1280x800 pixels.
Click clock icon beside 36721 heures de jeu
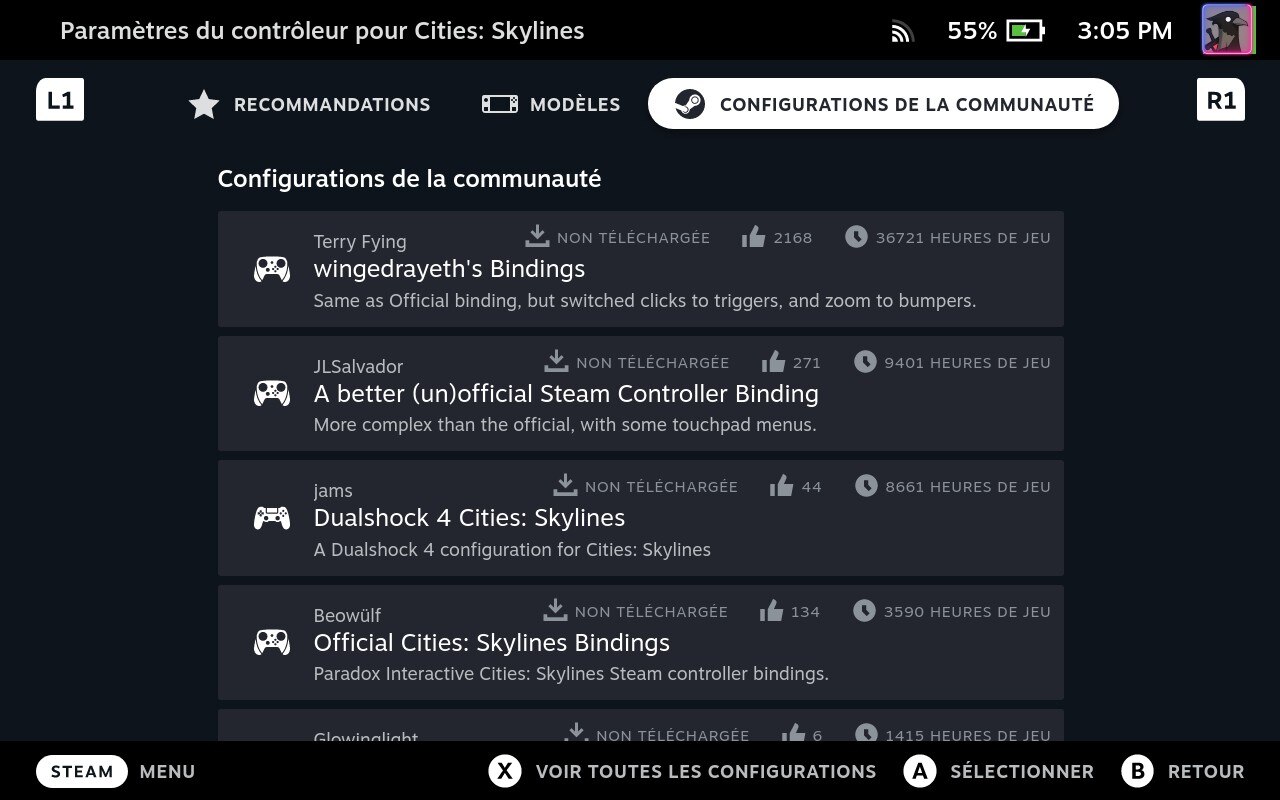pos(856,237)
